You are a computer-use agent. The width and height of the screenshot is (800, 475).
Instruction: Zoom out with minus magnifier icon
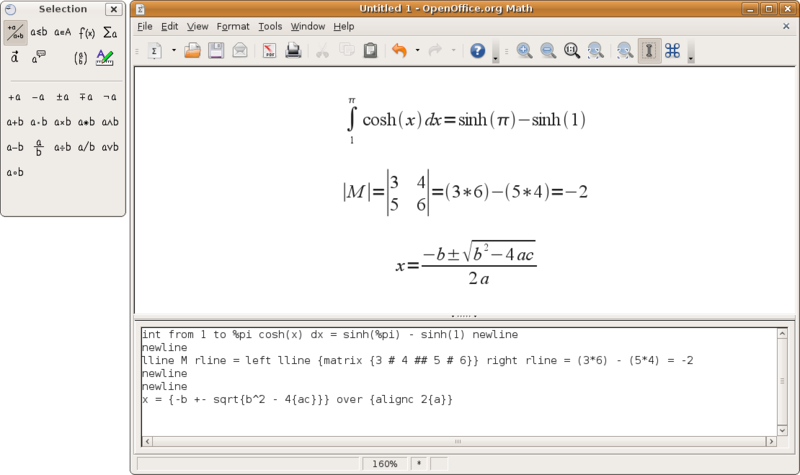tap(548, 51)
